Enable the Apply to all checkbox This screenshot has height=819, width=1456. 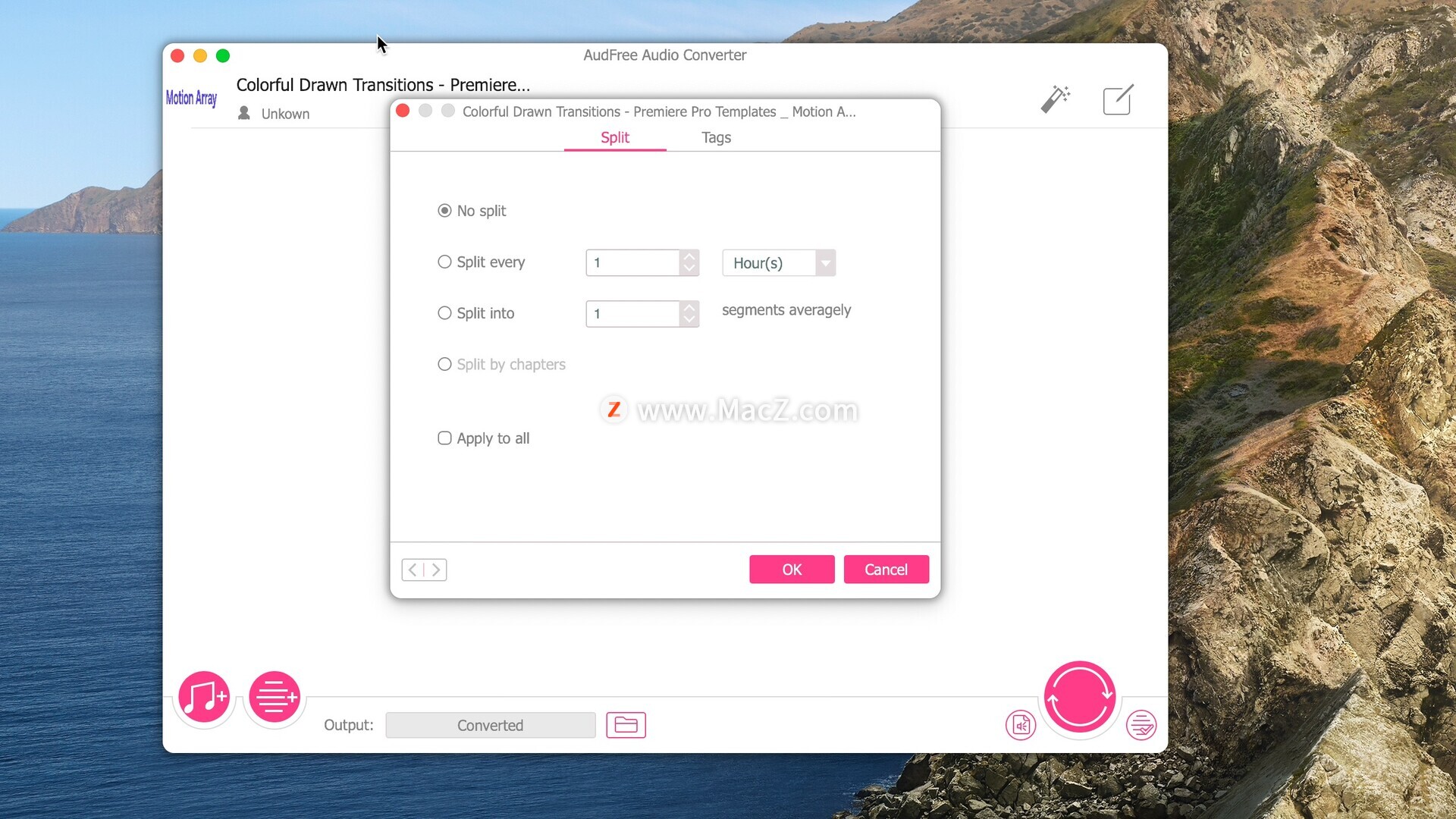444,438
